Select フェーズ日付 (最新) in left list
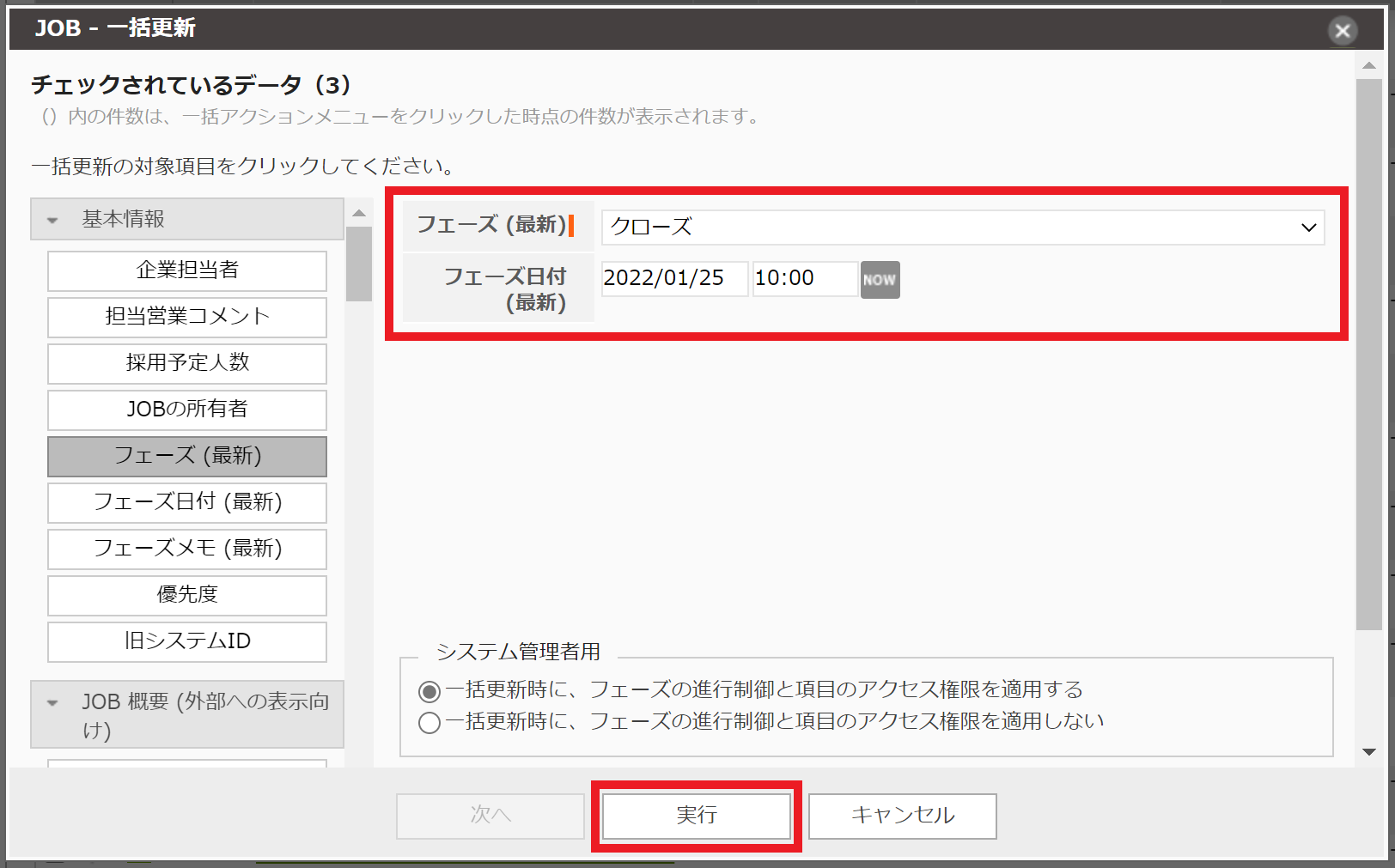The width and height of the screenshot is (1395, 868). click(187, 502)
